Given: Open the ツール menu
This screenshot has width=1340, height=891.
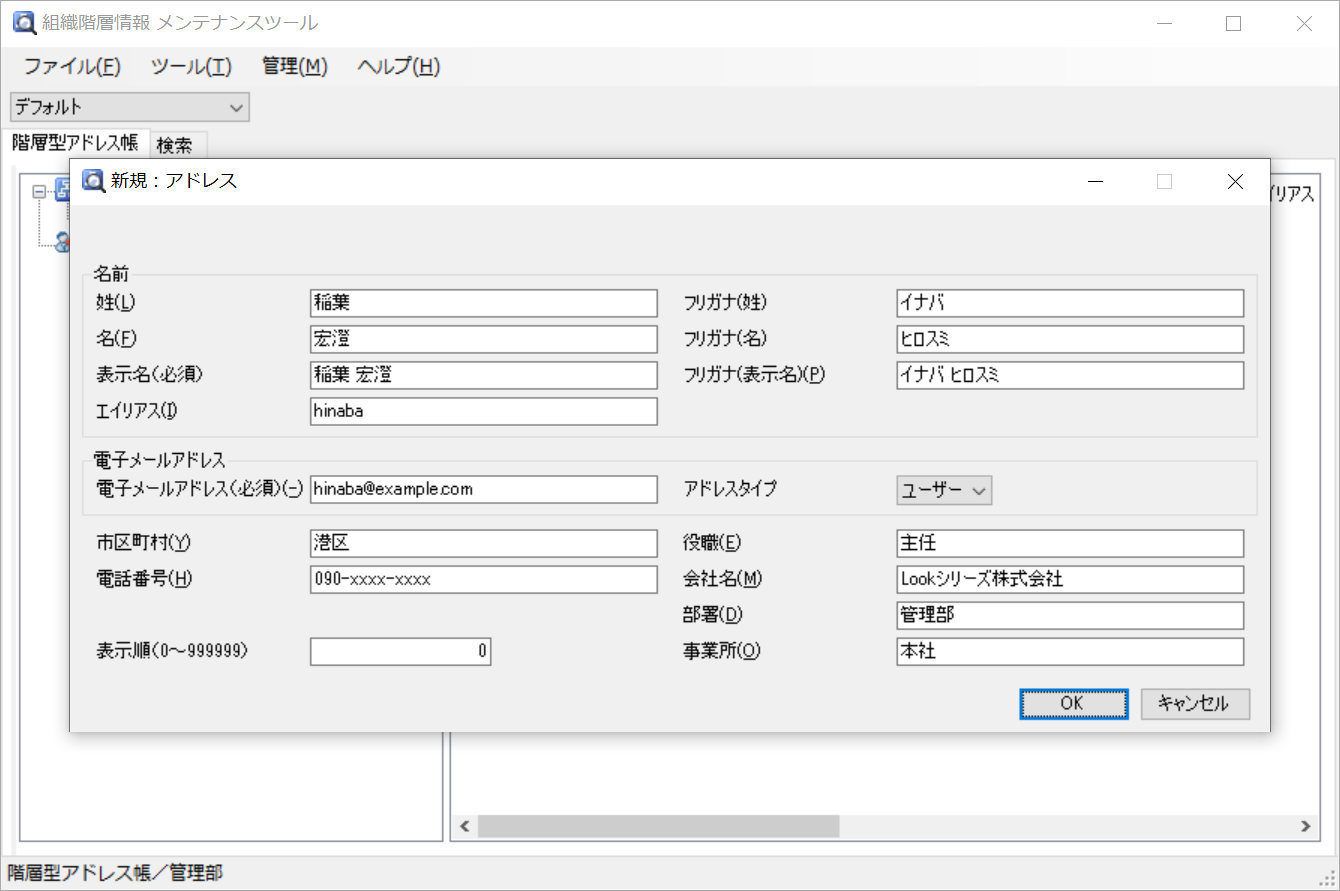Looking at the screenshot, I should (x=190, y=66).
